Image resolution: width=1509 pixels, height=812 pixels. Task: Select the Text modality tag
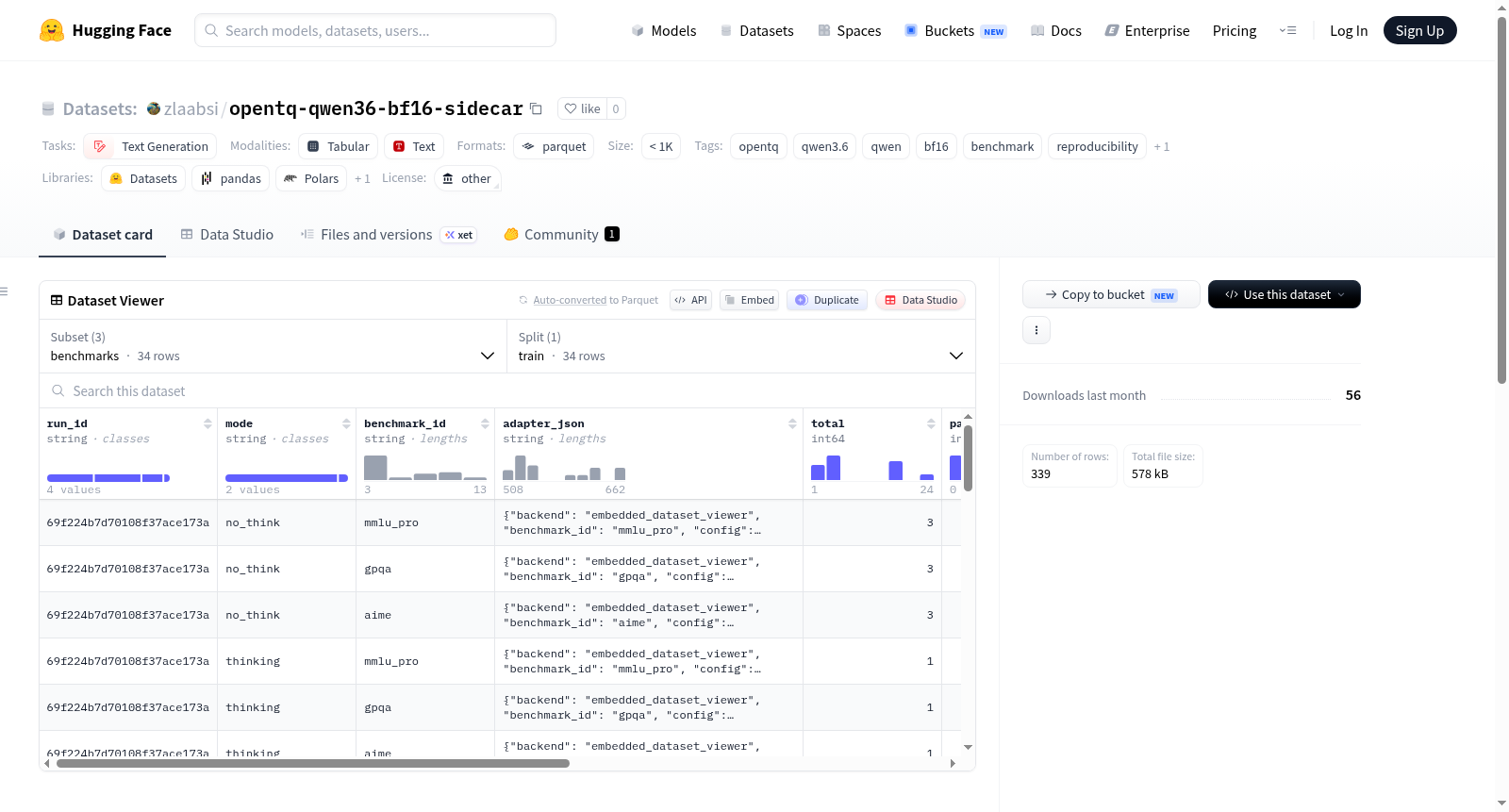pos(414,146)
